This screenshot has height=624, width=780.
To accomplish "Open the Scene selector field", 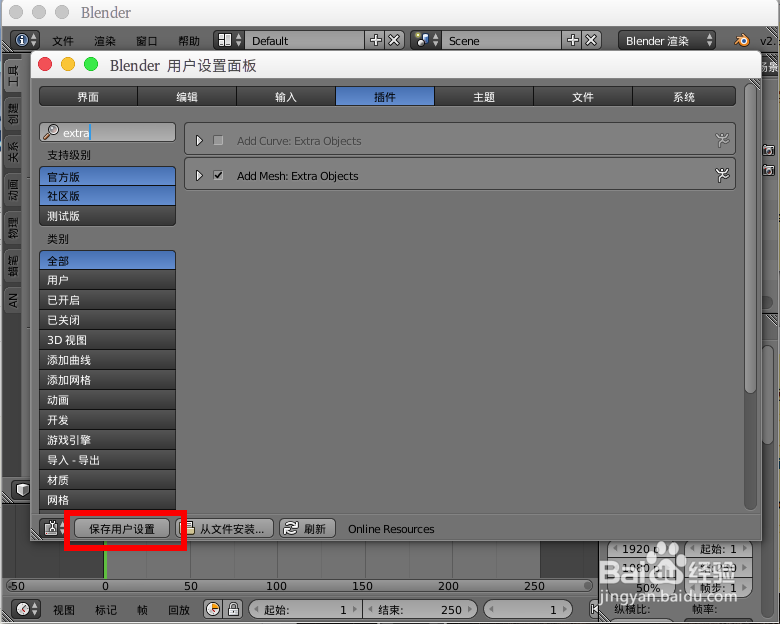I will pyautogui.click(x=502, y=40).
